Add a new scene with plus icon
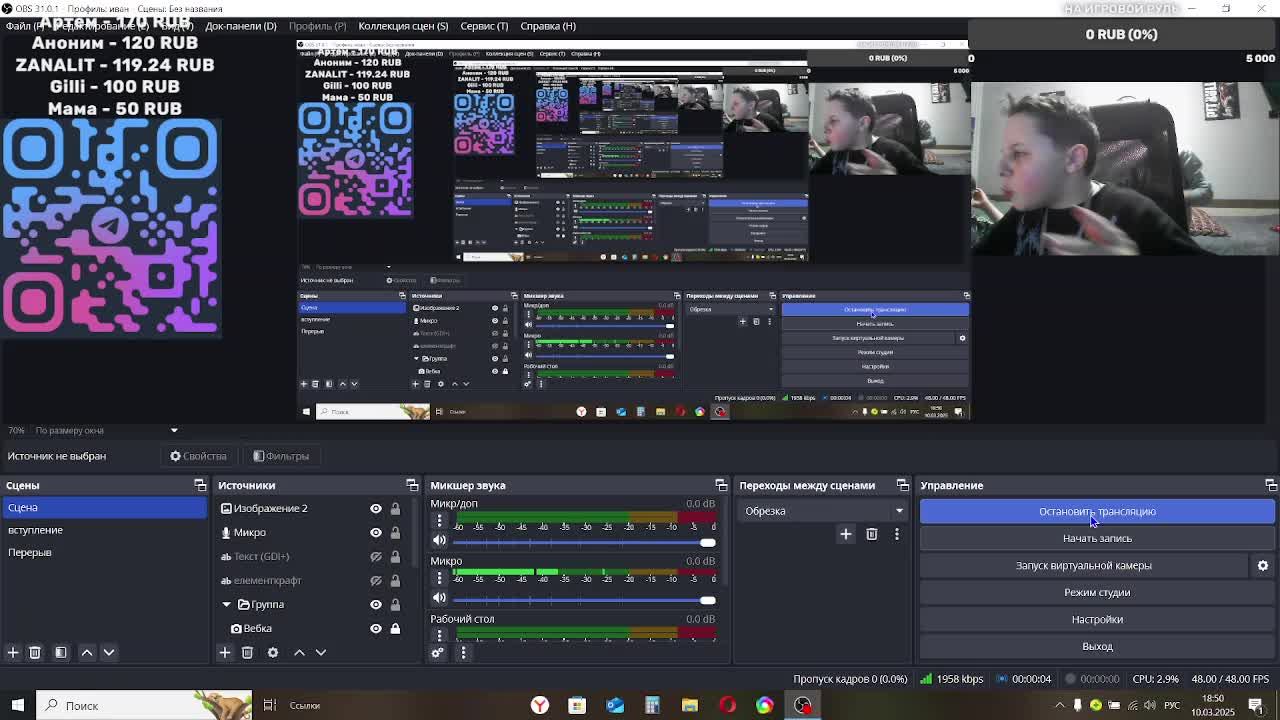This screenshot has height=720, width=1280. click(x=13, y=652)
